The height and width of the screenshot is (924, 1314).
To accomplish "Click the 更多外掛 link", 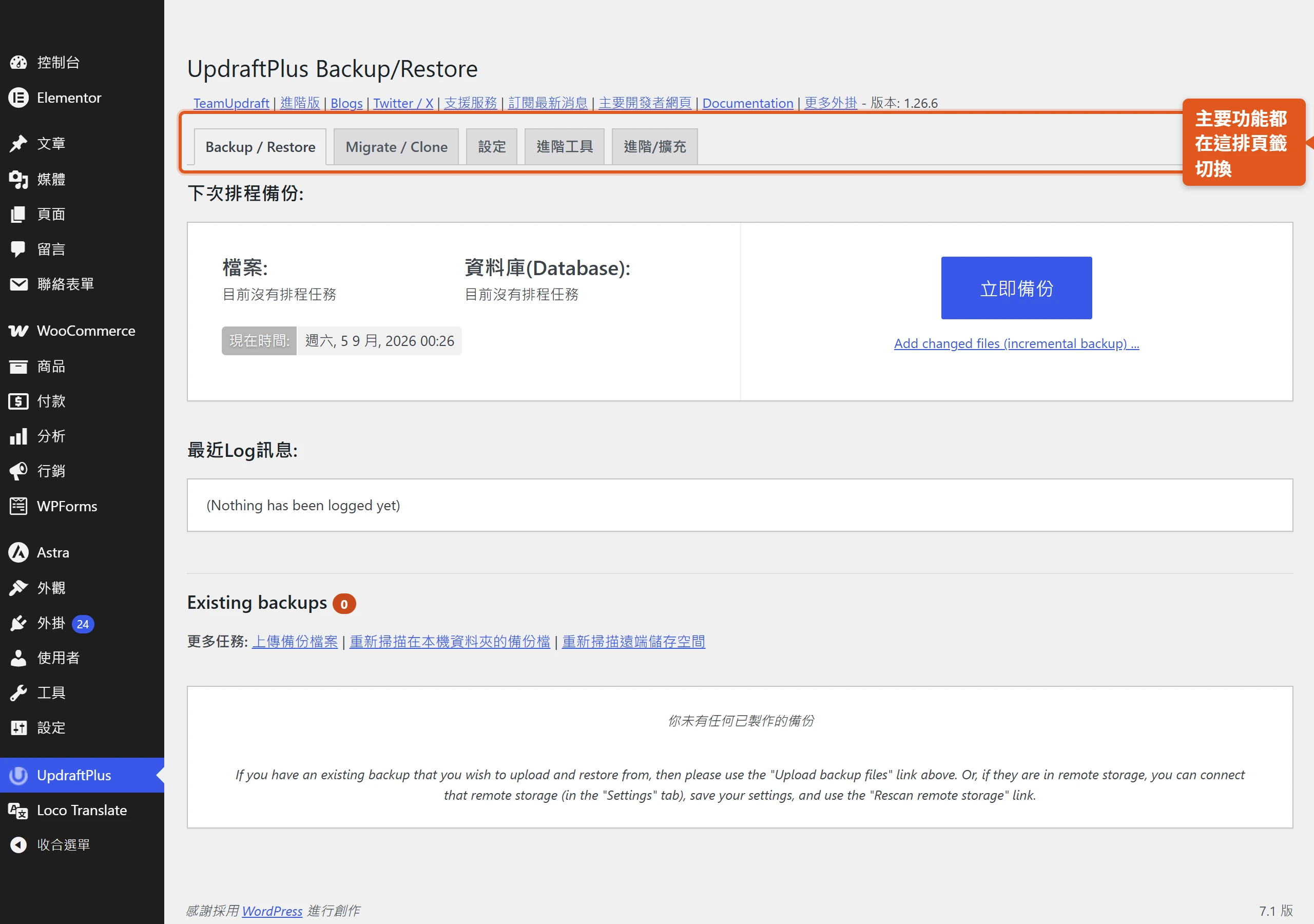I will 830,103.
